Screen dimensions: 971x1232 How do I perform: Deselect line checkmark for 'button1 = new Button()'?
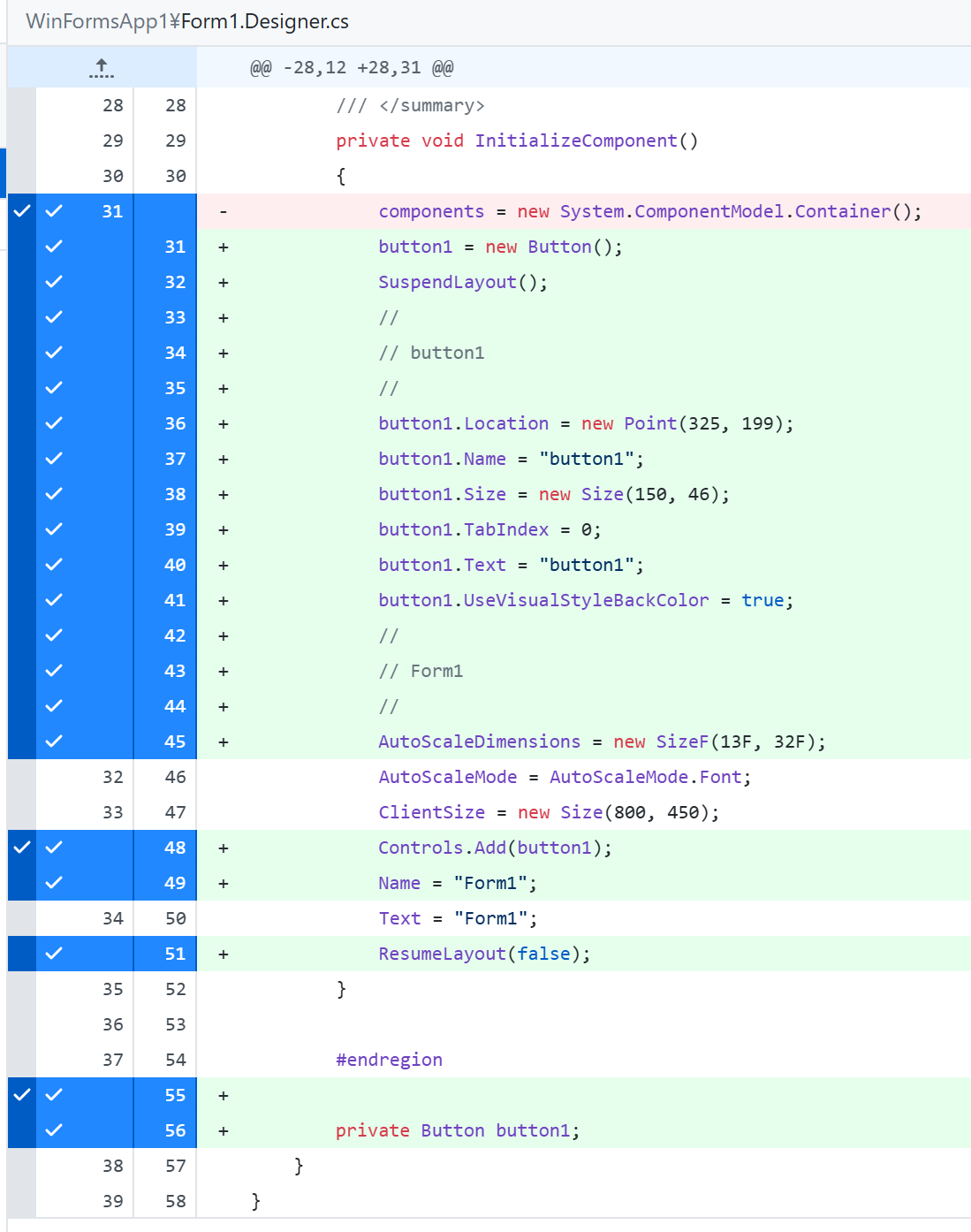pos(54,247)
